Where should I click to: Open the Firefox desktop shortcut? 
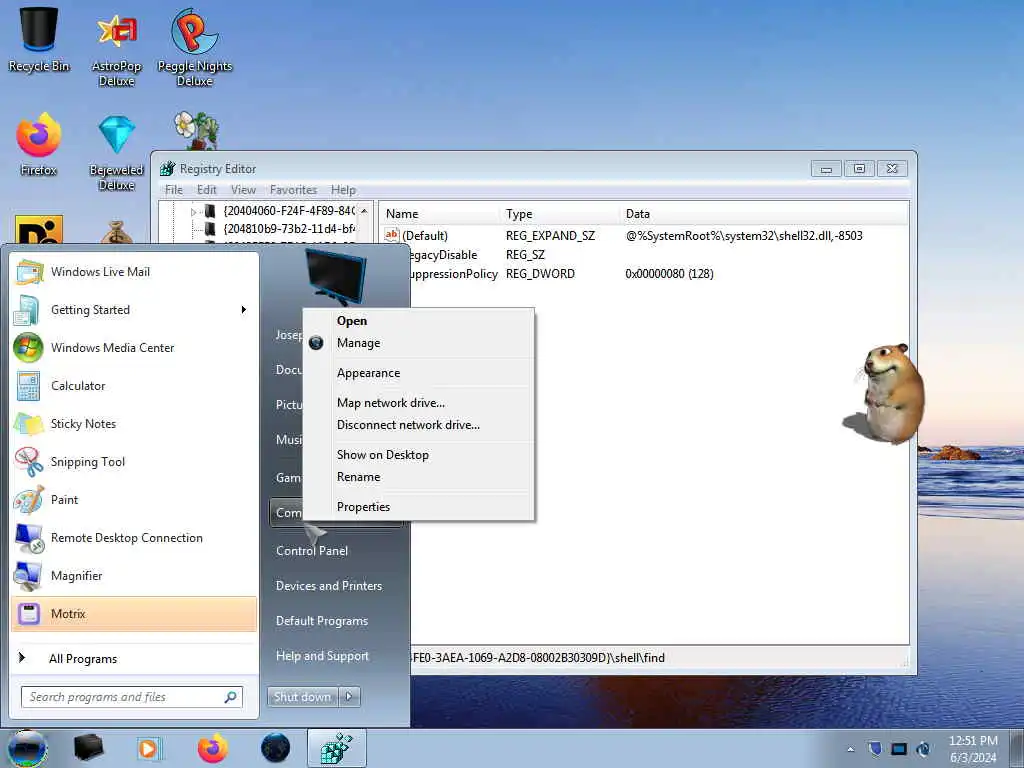(x=39, y=145)
